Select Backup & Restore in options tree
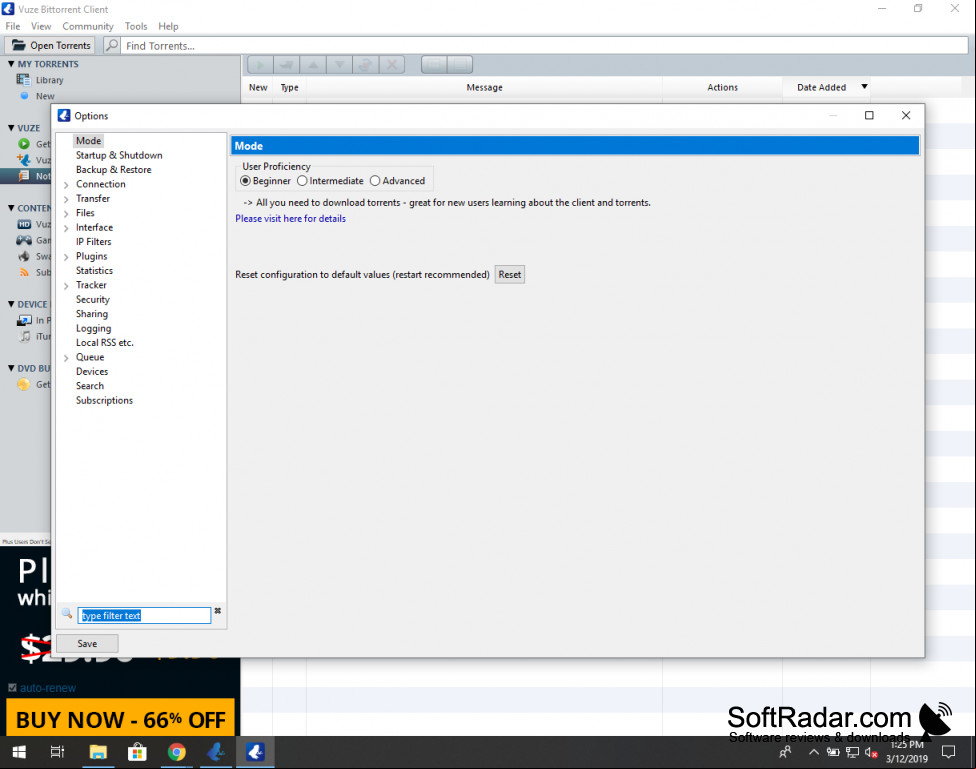Image resolution: width=976 pixels, height=769 pixels. [x=113, y=169]
